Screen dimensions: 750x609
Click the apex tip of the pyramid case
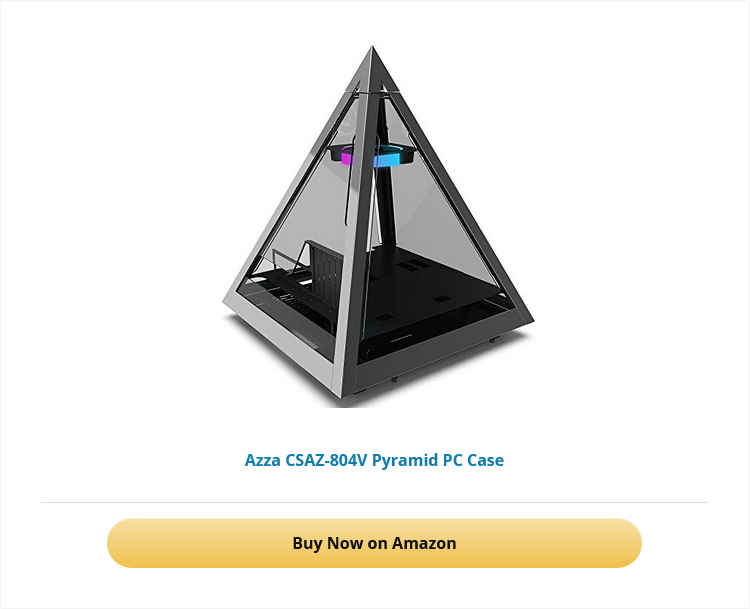click(x=372, y=50)
